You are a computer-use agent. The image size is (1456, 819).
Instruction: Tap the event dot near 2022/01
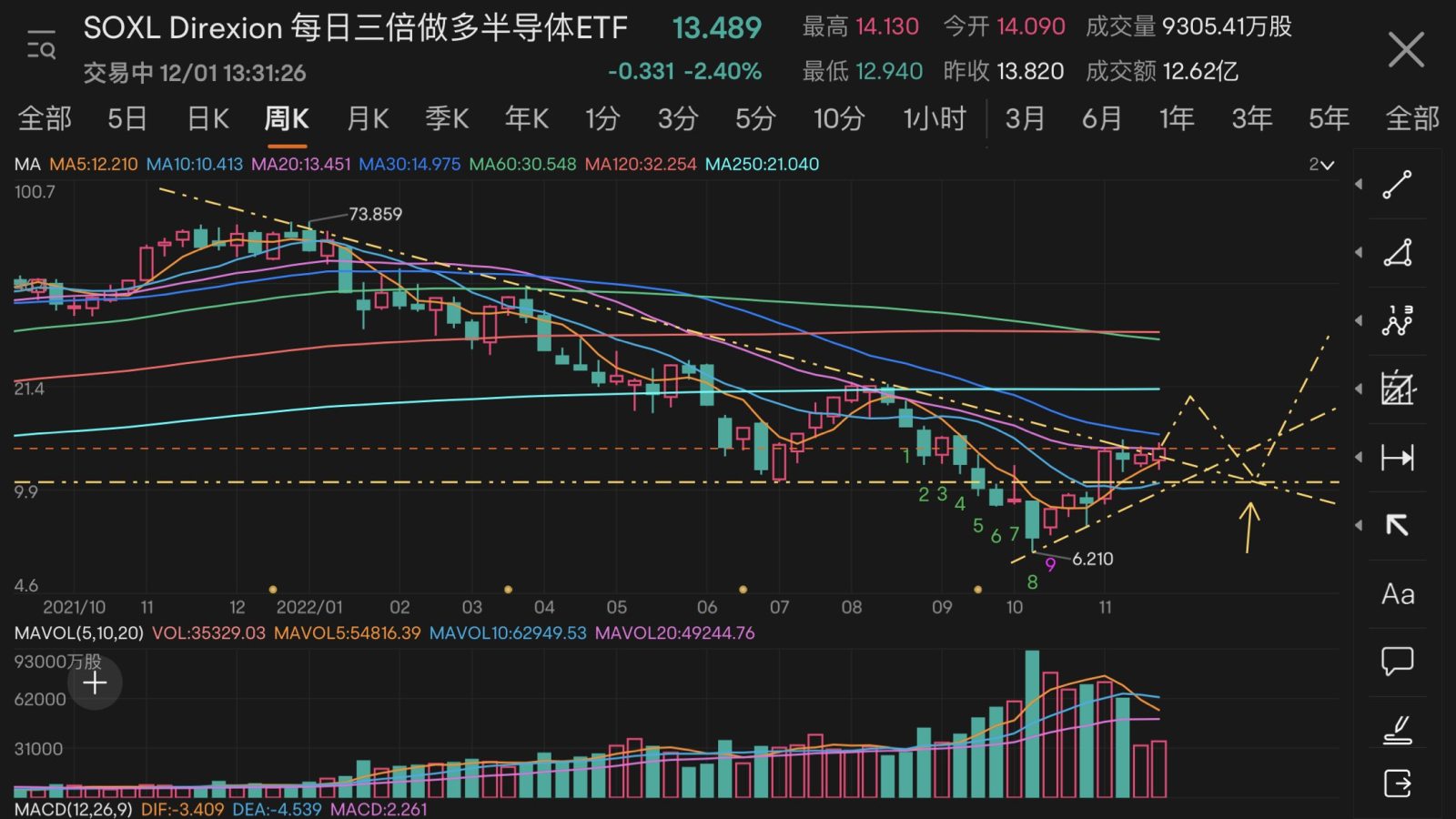[273, 590]
